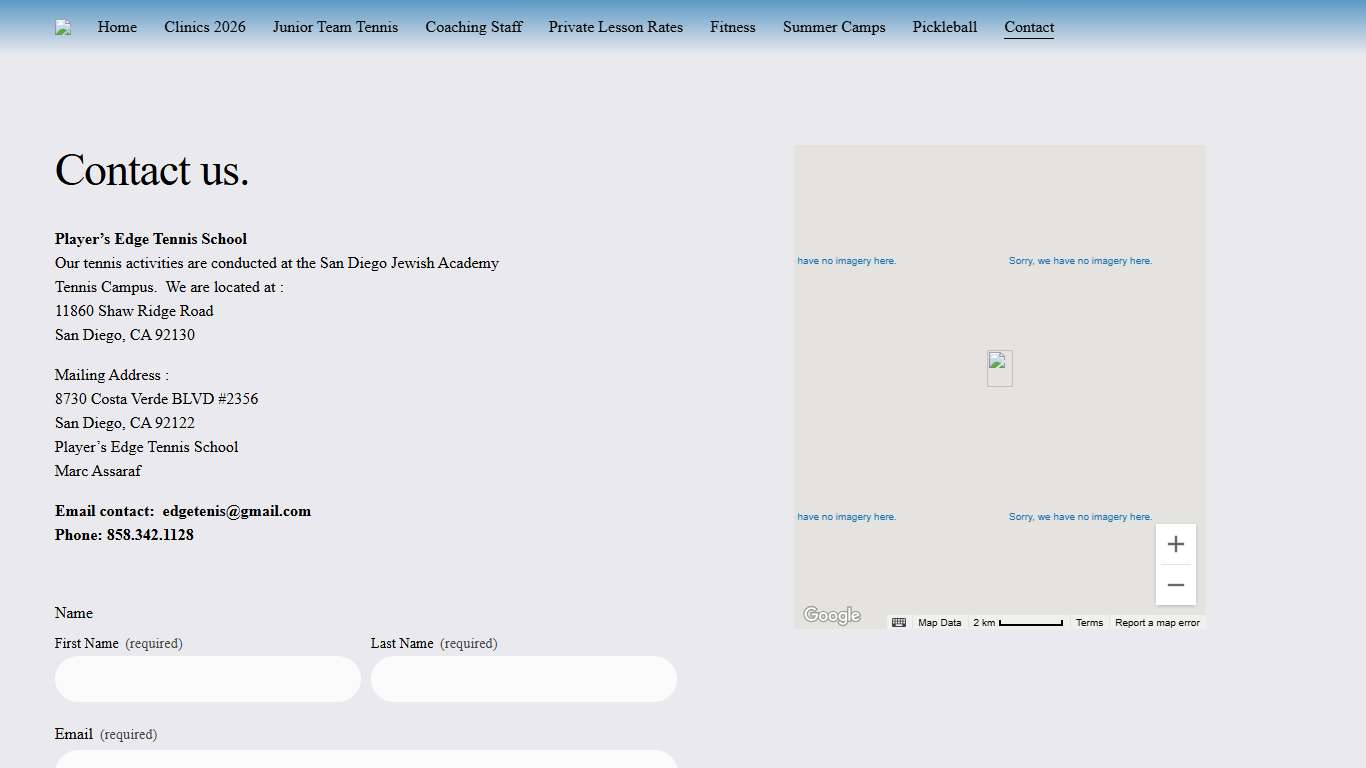This screenshot has width=1366, height=768.
Task: Click the Google logo on the map
Action: [x=832, y=615]
